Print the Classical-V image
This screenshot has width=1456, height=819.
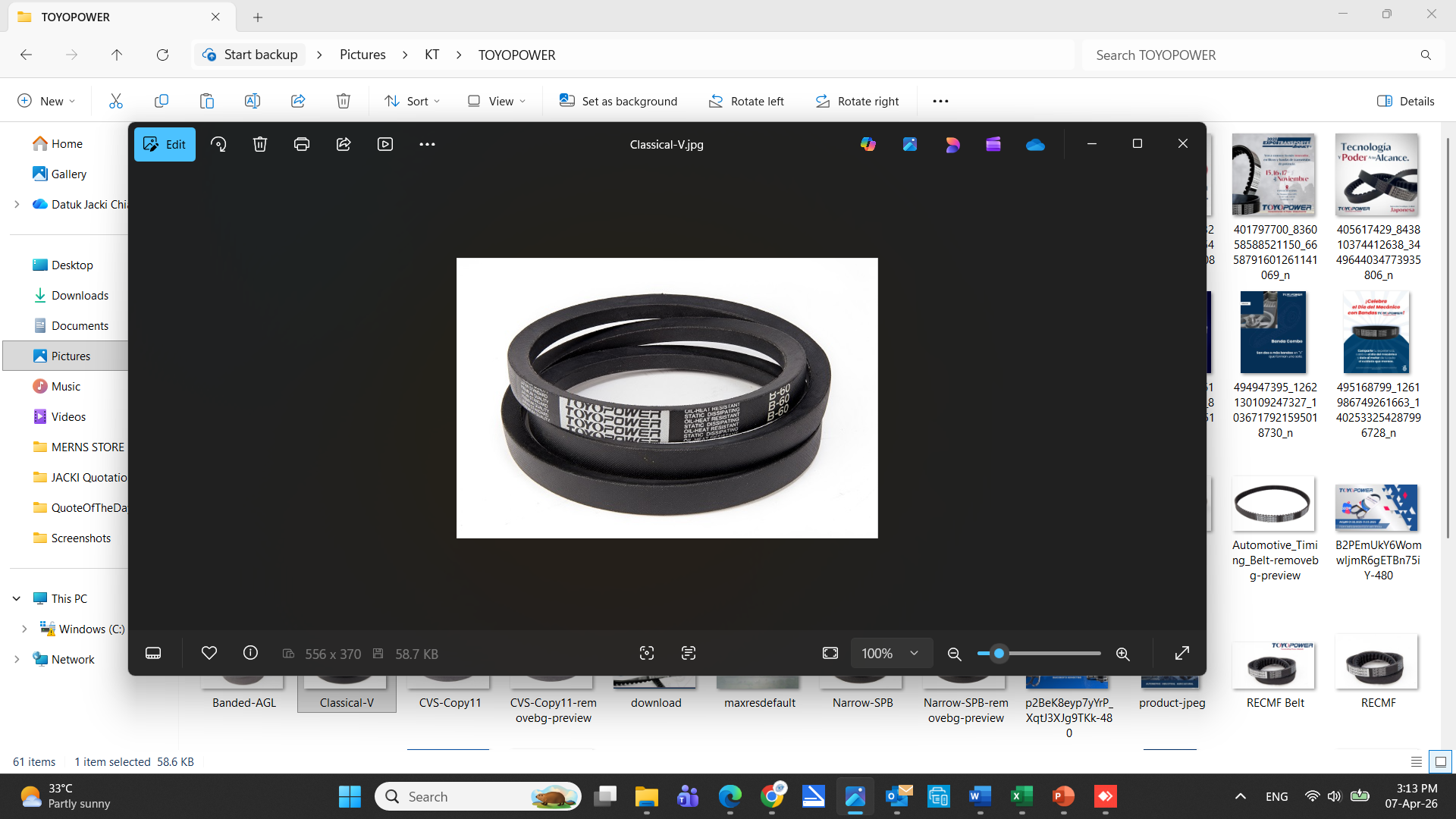click(x=302, y=144)
